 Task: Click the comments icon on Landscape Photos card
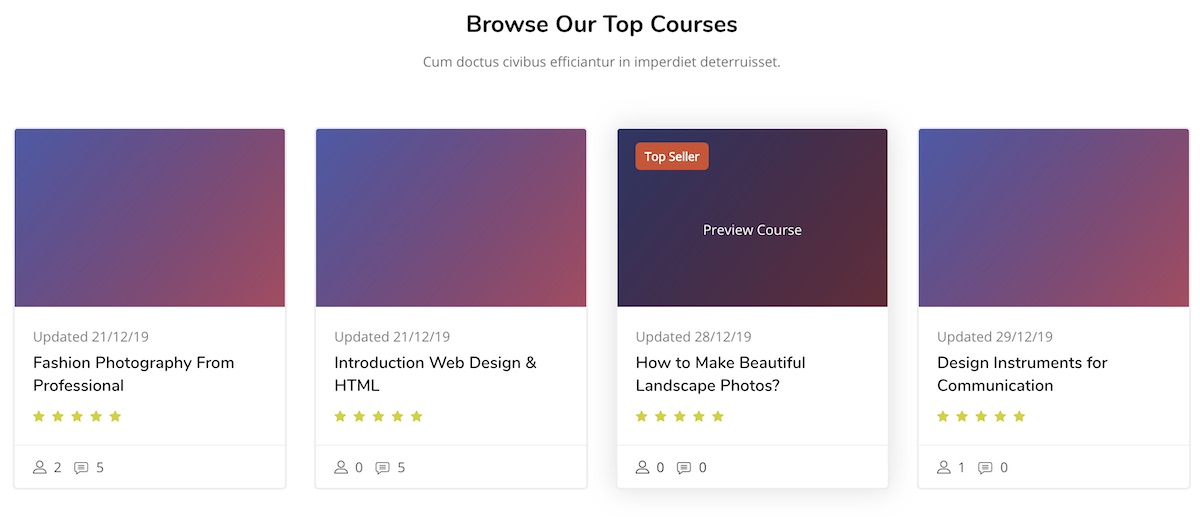pyautogui.click(x=684, y=467)
